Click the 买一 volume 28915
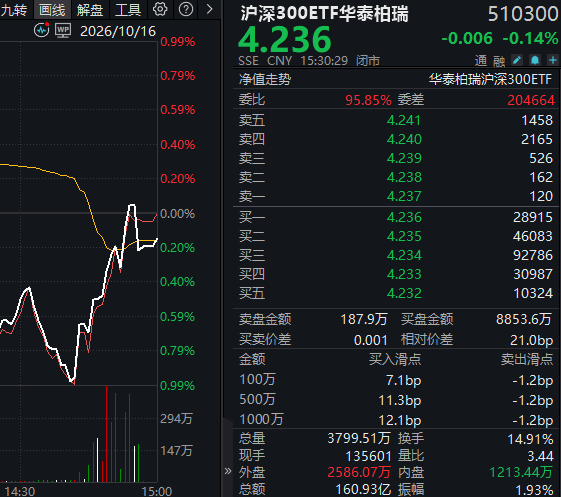The width and height of the screenshot is (561, 497). point(533,217)
